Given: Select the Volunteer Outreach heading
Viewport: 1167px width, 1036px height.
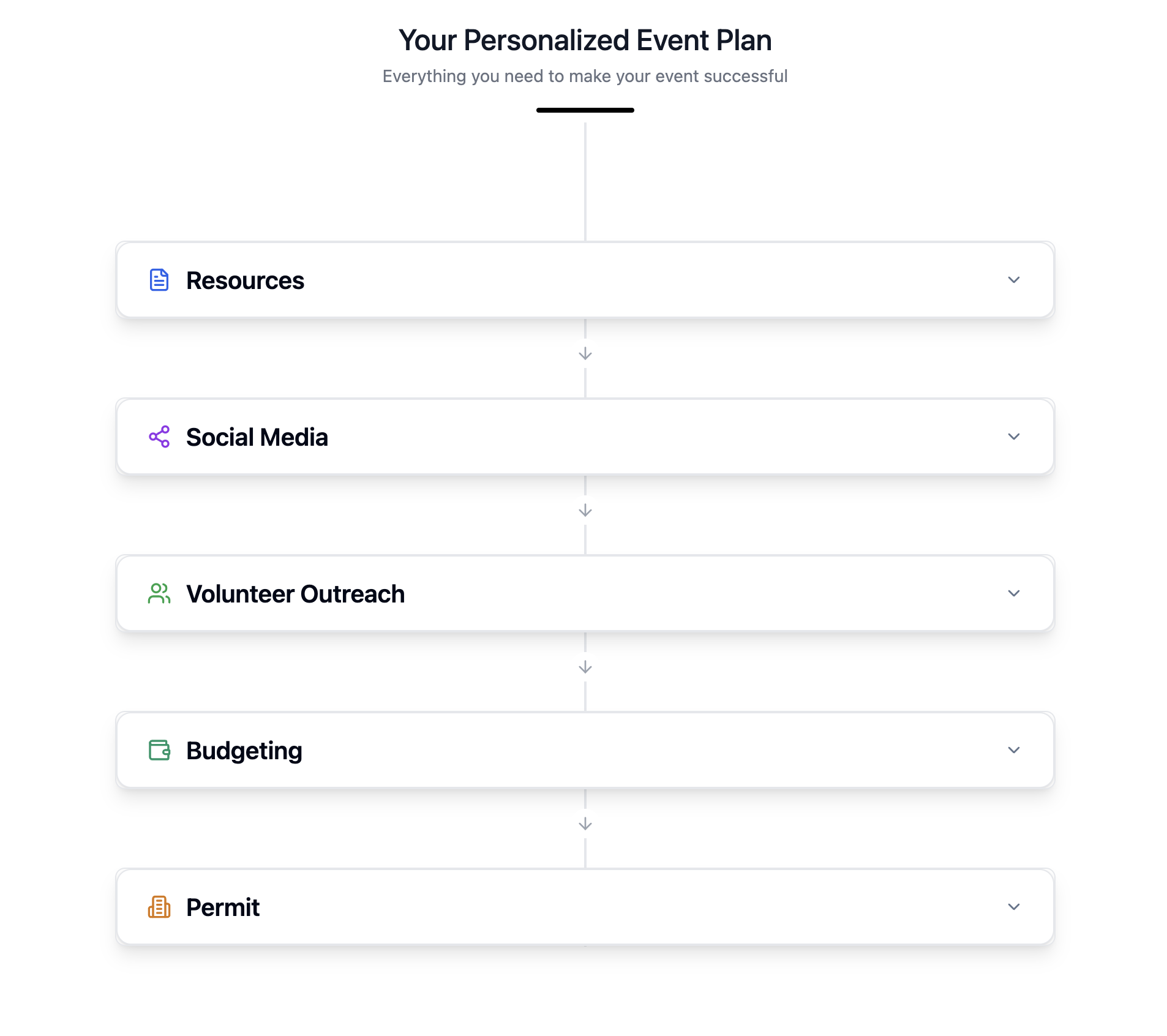Looking at the screenshot, I should click(x=295, y=594).
